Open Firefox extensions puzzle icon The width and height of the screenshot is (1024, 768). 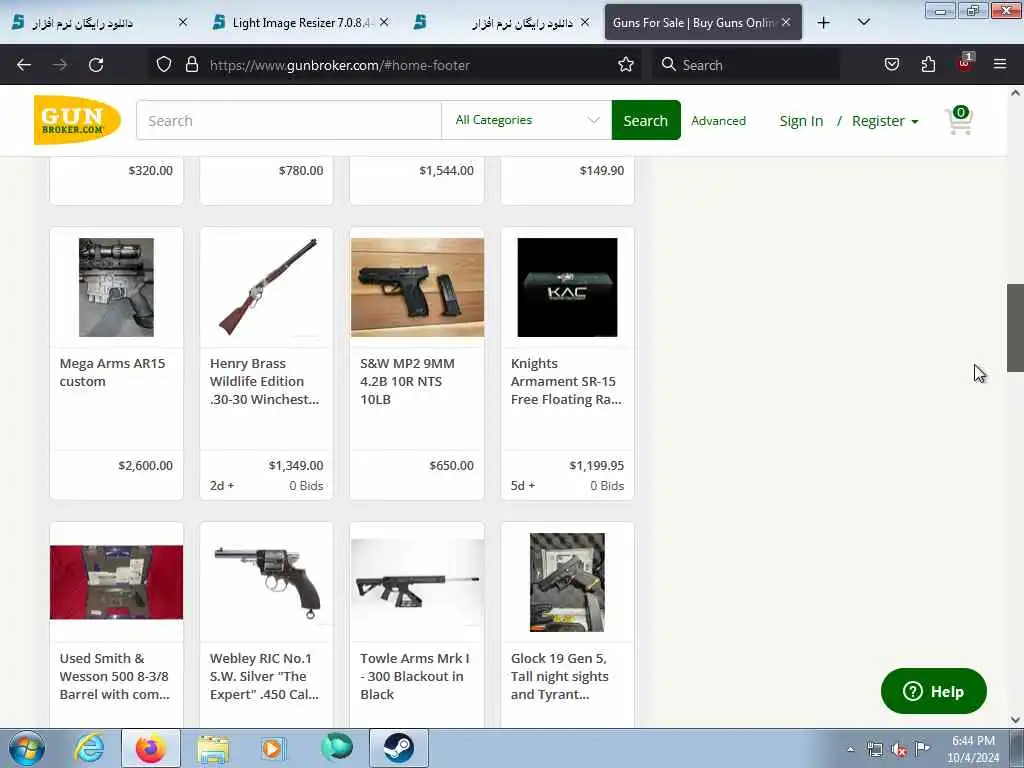click(928, 64)
